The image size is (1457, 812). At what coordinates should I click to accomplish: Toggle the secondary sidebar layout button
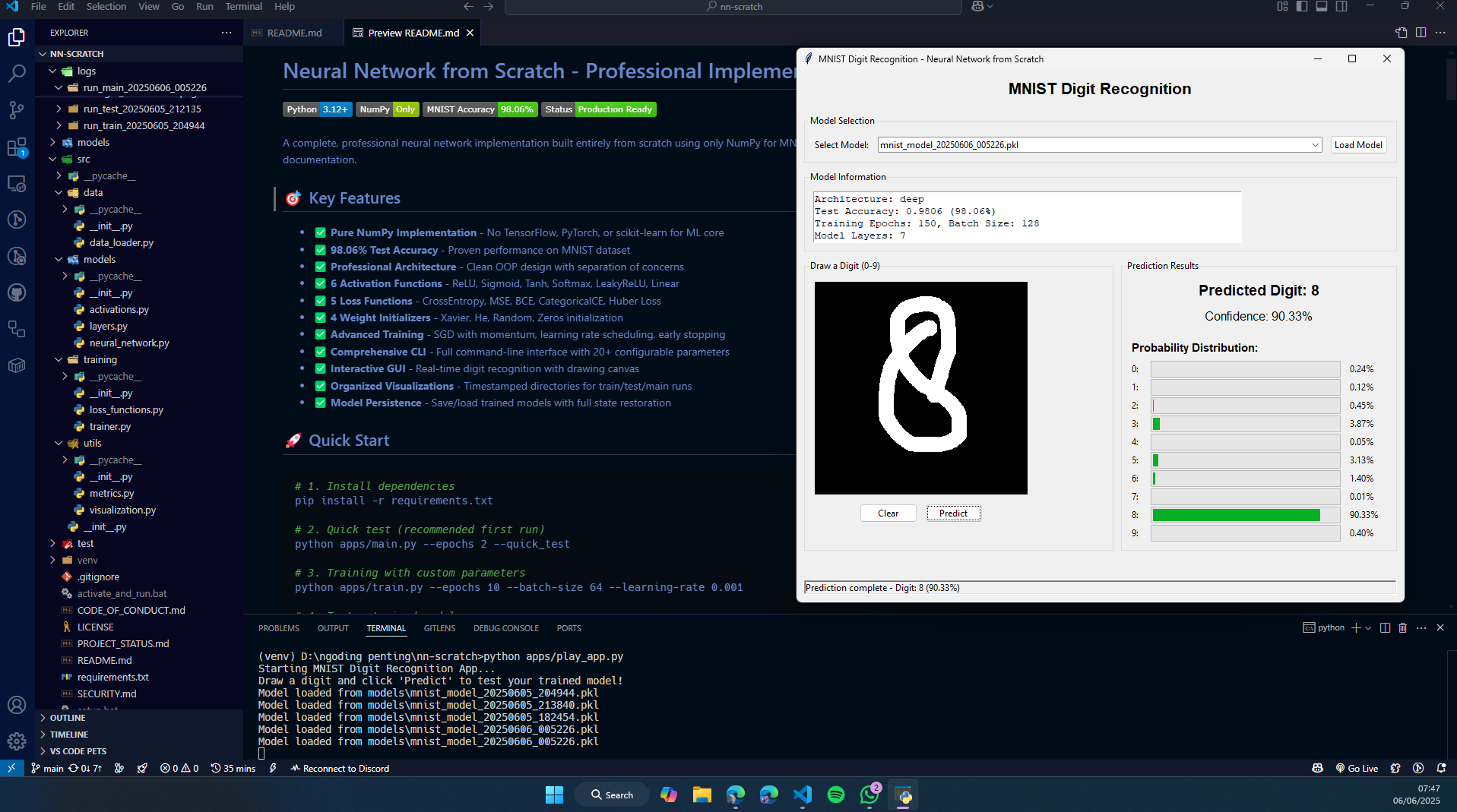[1341, 7]
